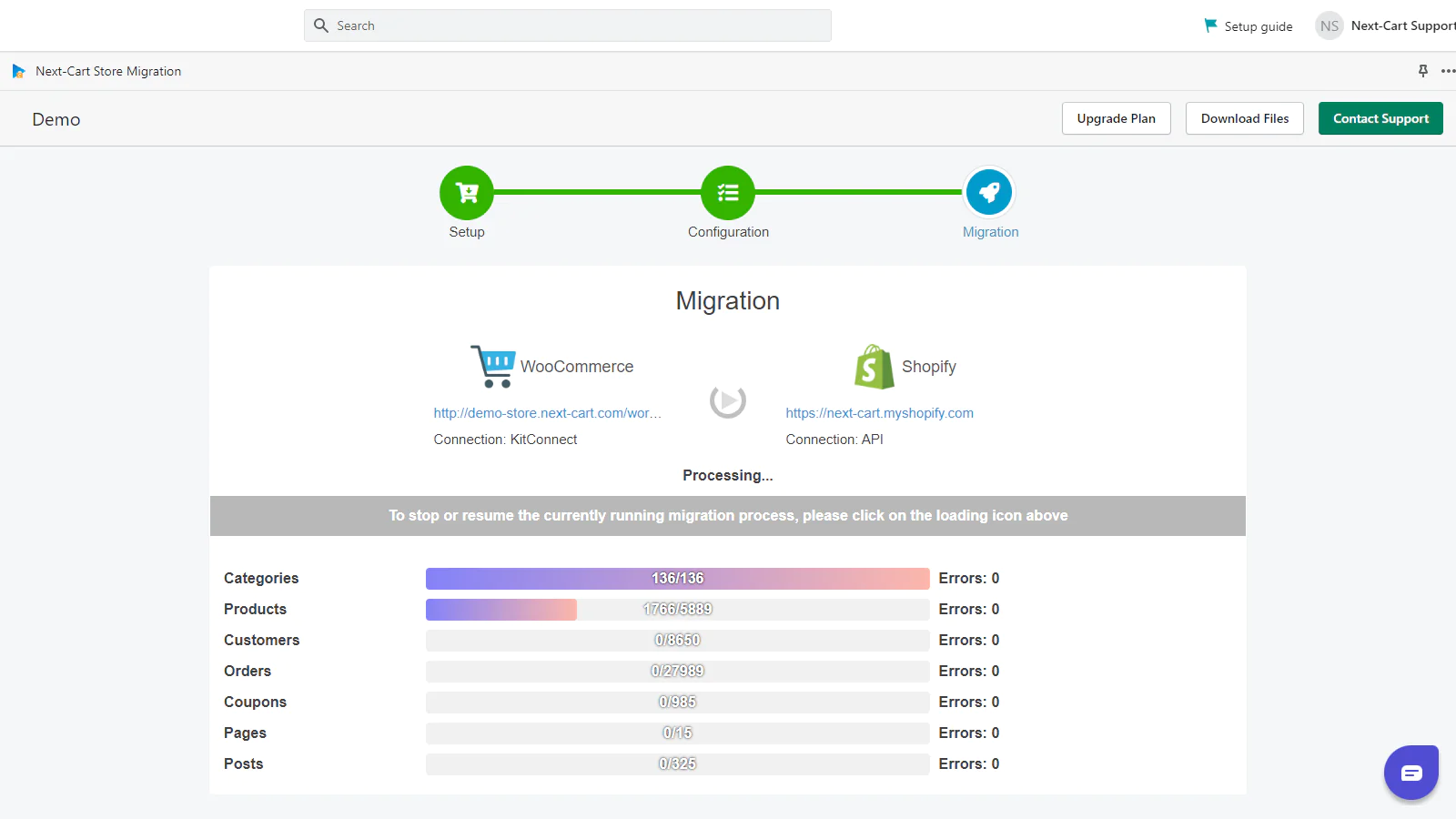Open the three-dot more options menu

click(x=1448, y=71)
